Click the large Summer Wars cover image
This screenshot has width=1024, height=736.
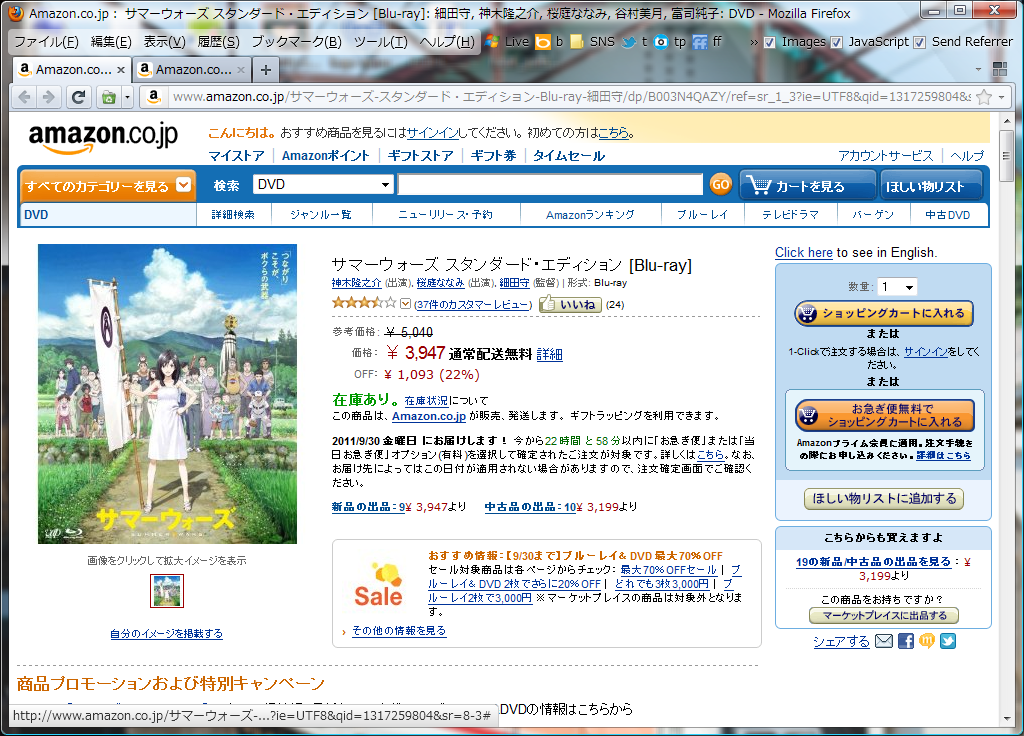pyautogui.click(x=167, y=394)
